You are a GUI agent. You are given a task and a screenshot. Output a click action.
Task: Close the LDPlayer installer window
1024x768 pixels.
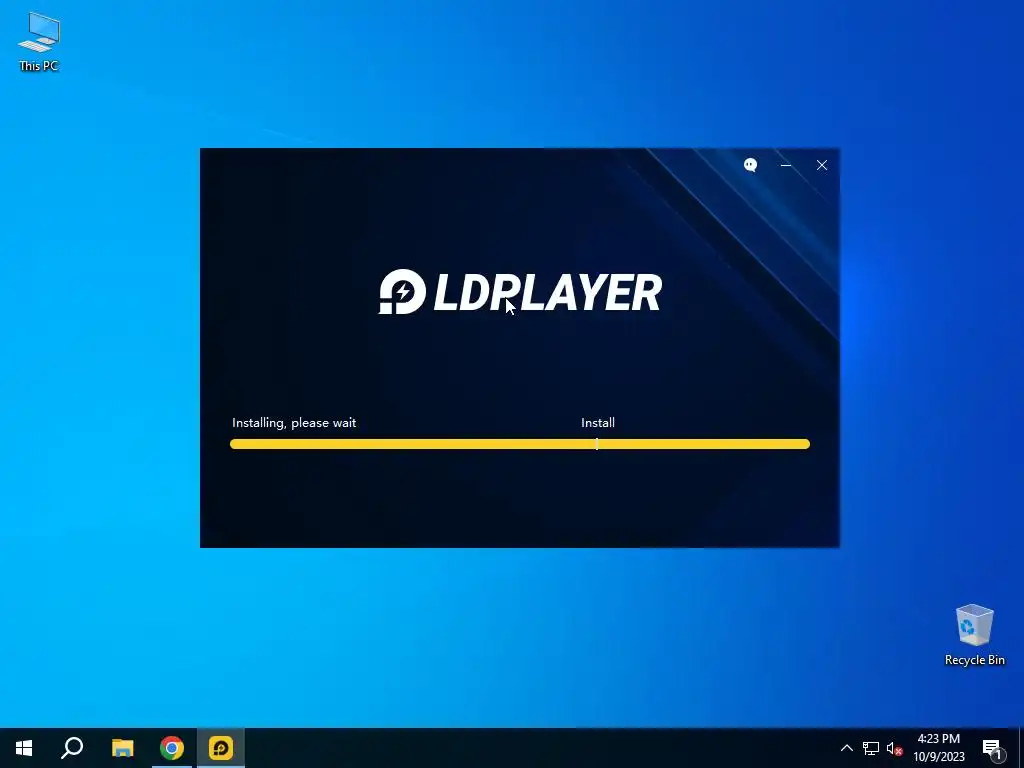[x=822, y=165]
